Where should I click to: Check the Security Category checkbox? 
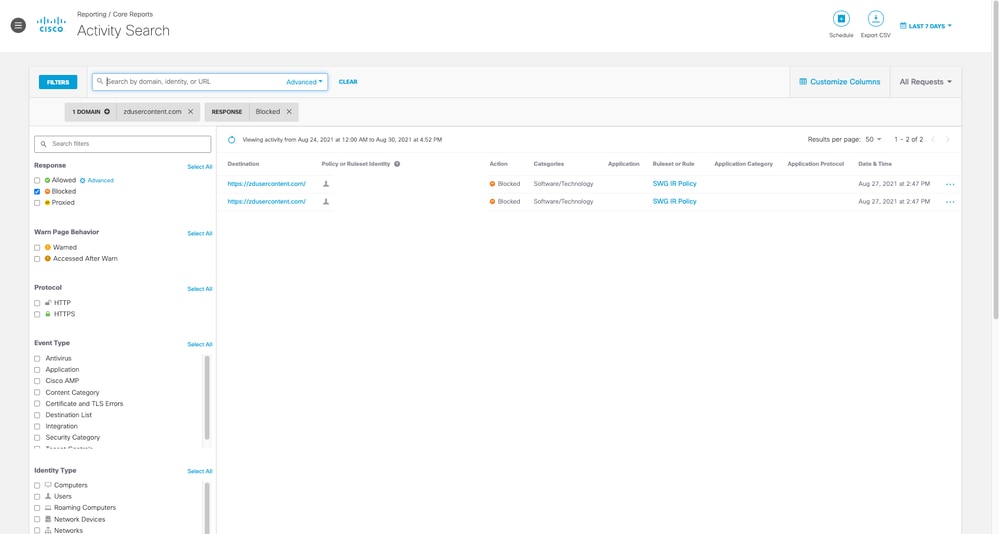pyautogui.click(x=37, y=438)
